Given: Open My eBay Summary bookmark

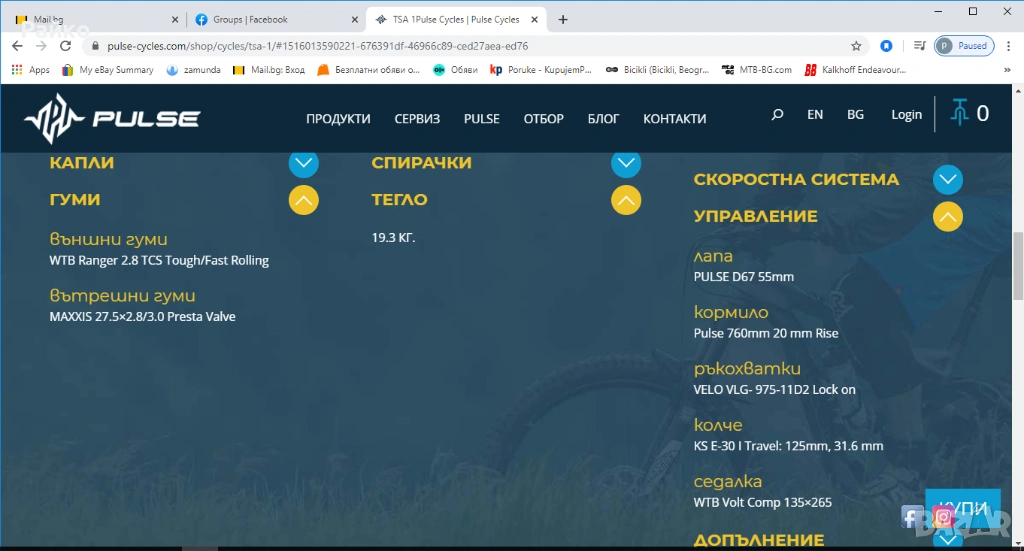Looking at the screenshot, I should [x=108, y=70].
